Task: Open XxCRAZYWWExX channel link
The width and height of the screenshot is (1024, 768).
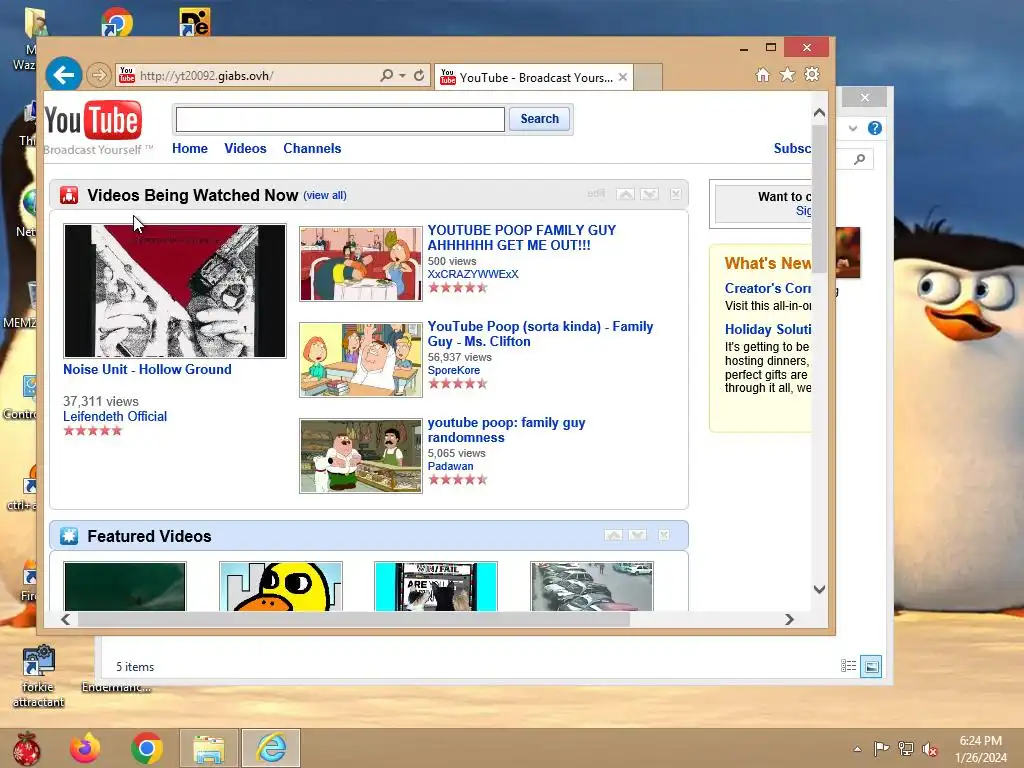Action: tap(473, 274)
